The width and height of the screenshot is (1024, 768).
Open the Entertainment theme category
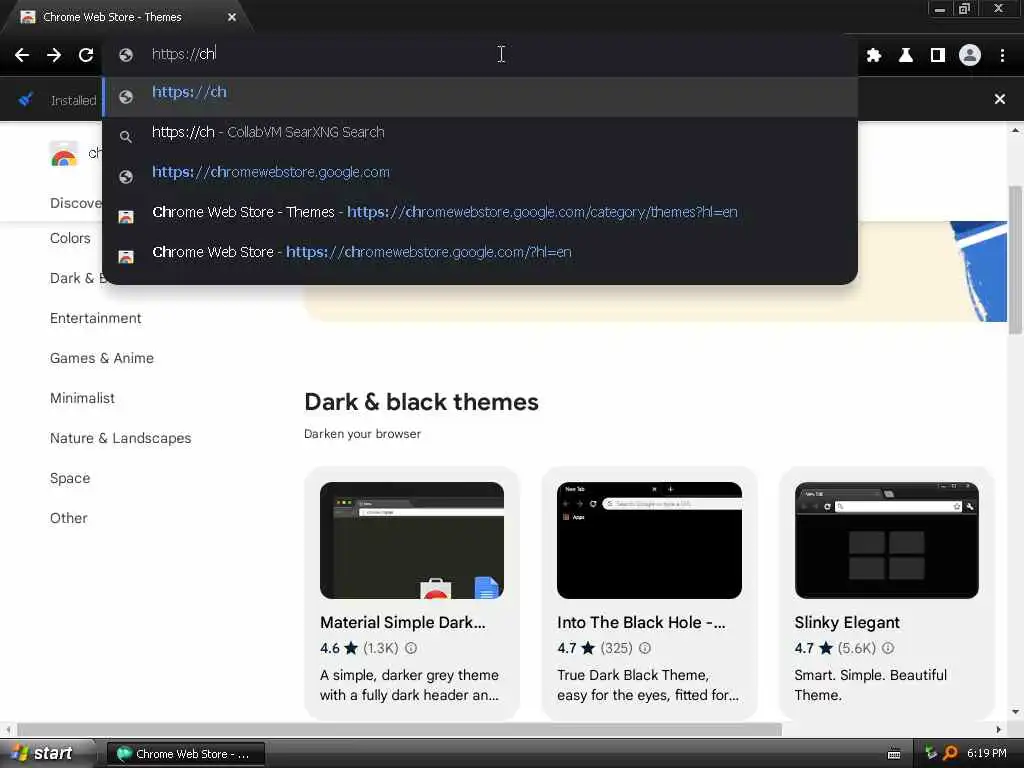(96, 318)
